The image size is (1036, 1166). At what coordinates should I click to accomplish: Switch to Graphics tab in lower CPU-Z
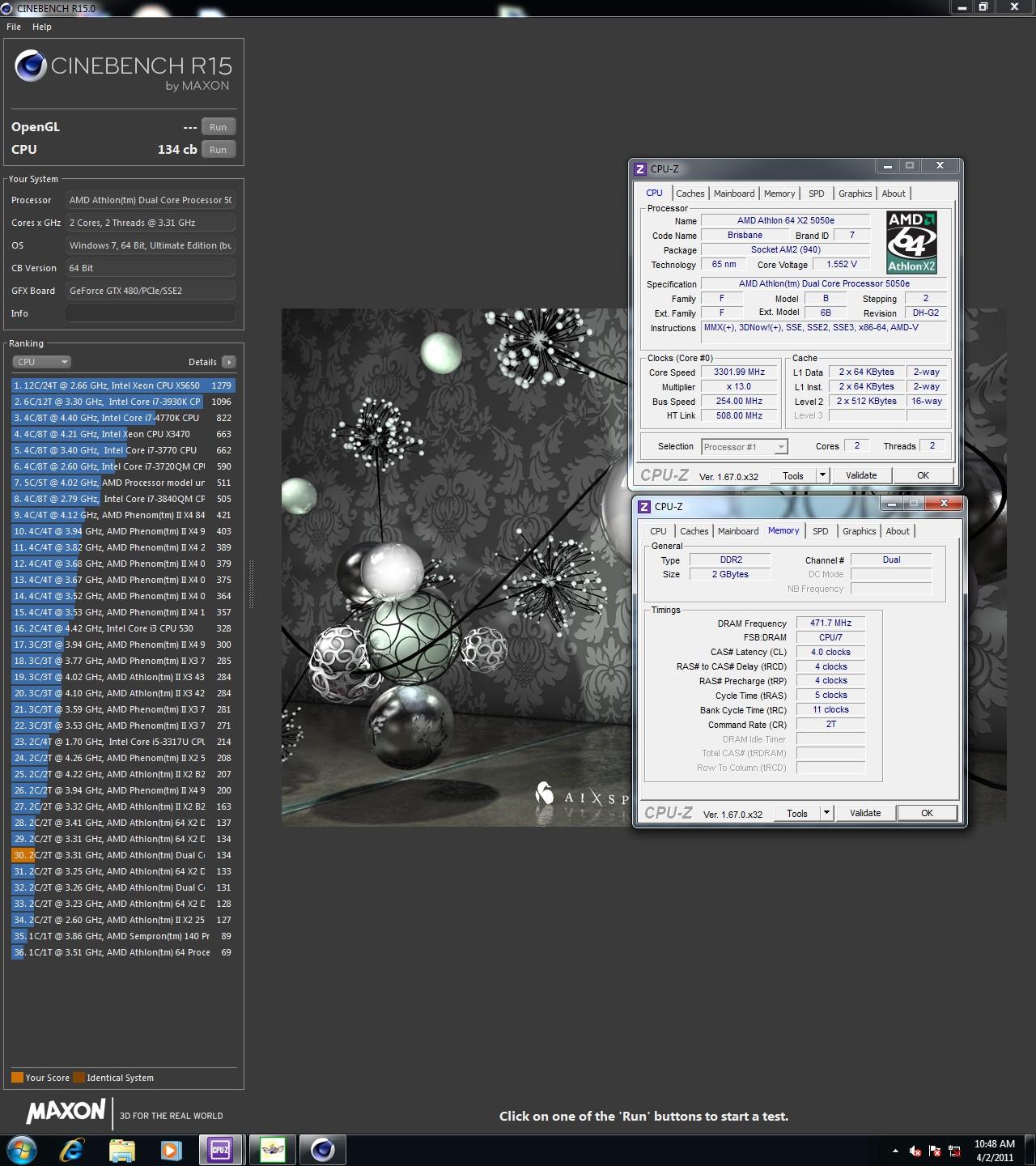(x=860, y=531)
